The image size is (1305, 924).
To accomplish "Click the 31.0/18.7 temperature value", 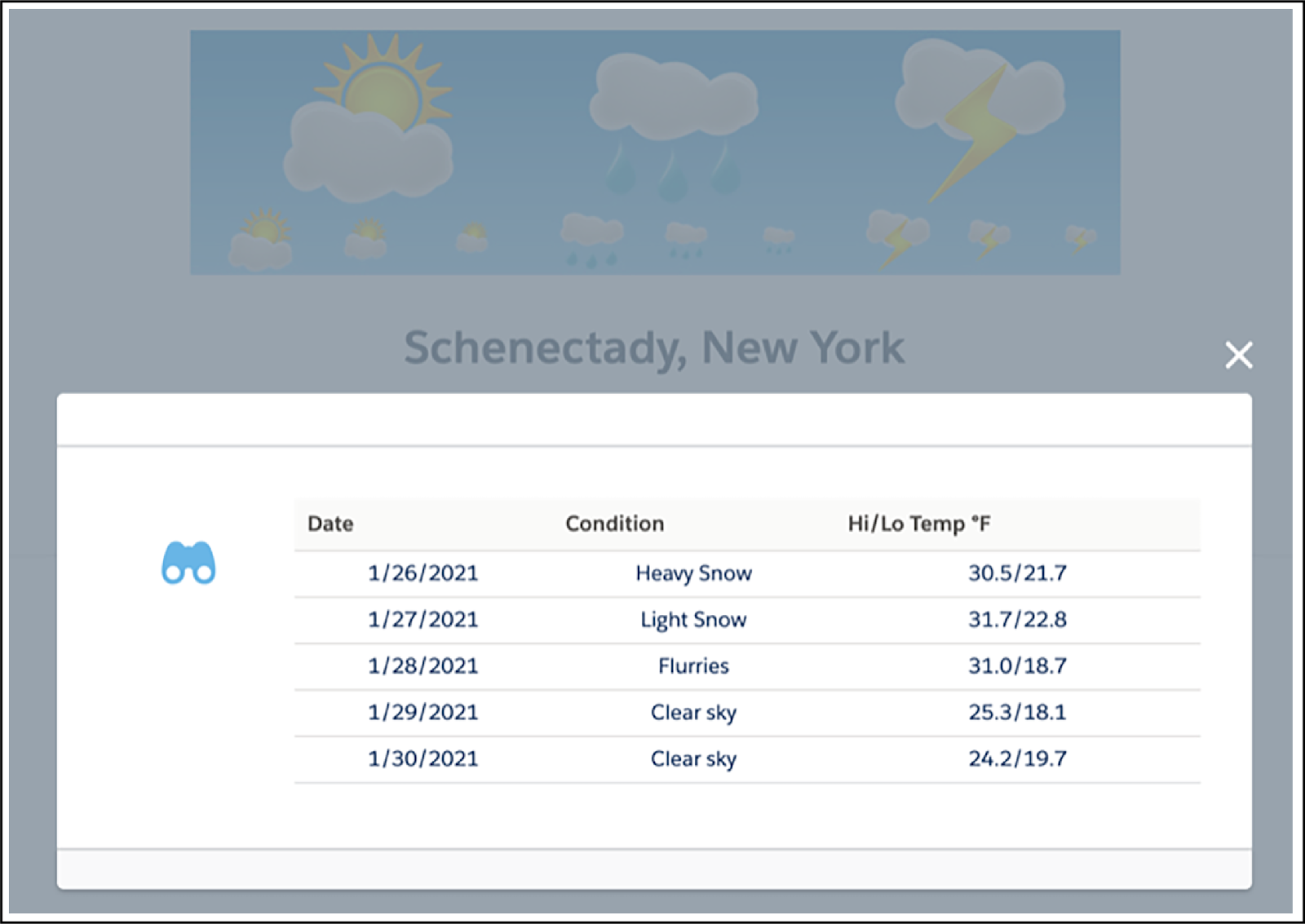I will [1017, 666].
